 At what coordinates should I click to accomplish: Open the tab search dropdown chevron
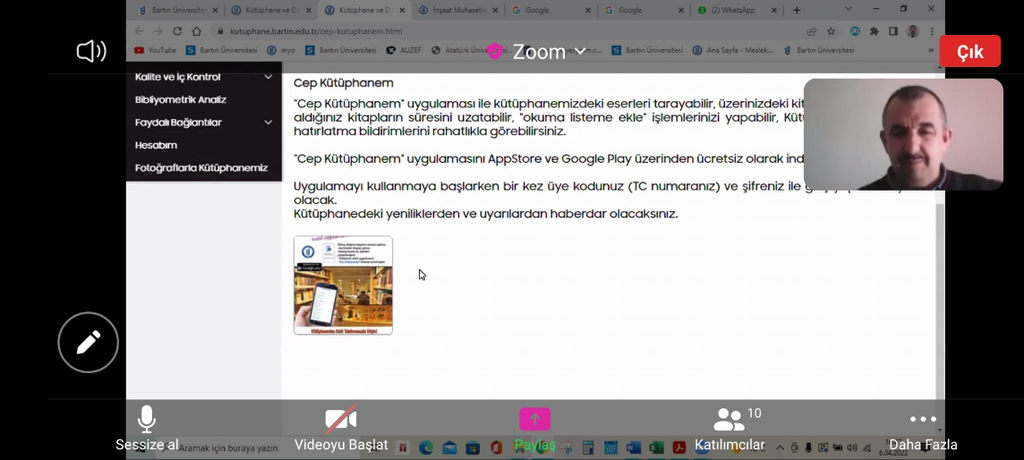click(x=848, y=9)
